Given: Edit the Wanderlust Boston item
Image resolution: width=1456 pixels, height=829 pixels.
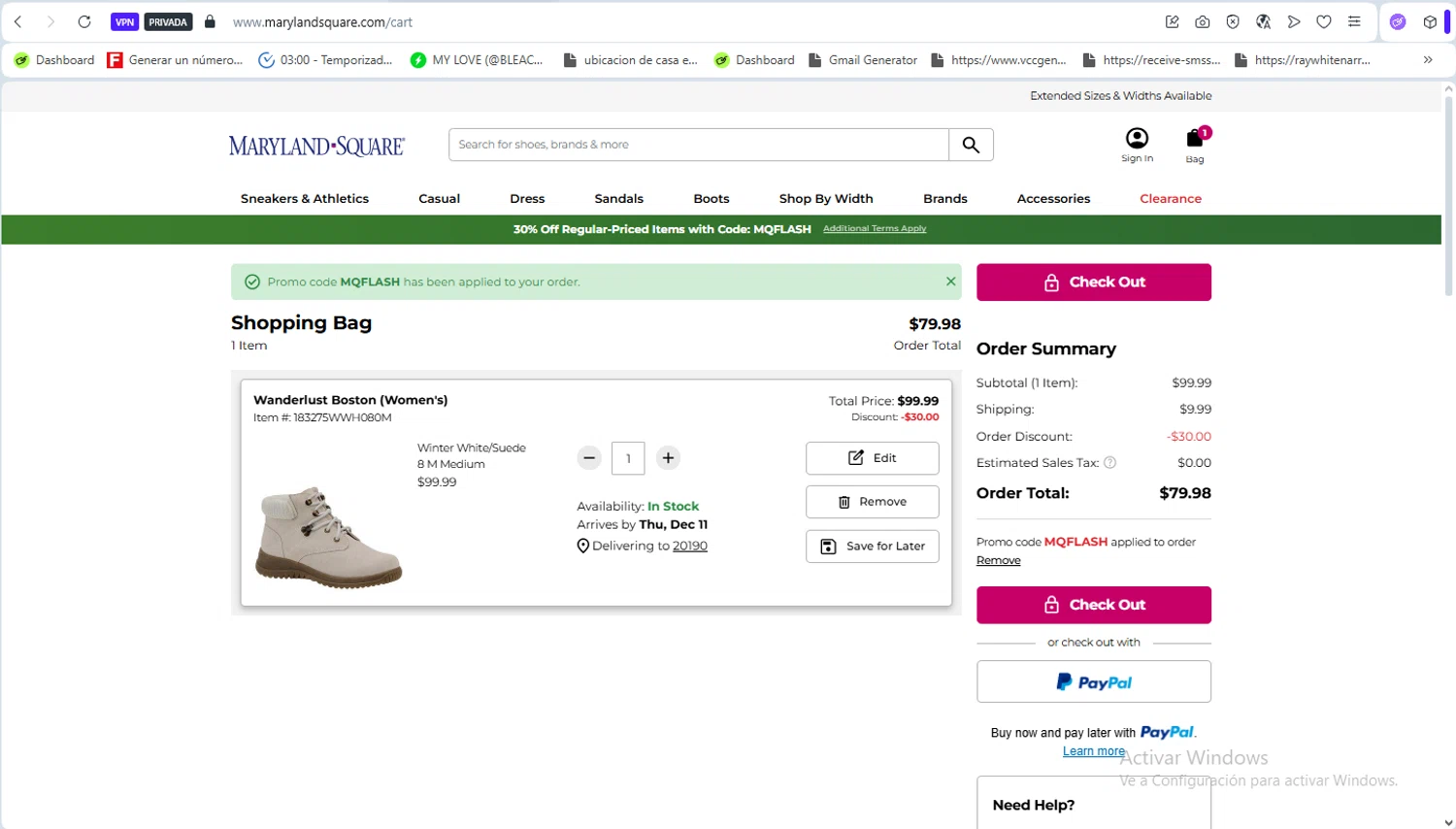Looking at the screenshot, I should click(x=873, y=458).
